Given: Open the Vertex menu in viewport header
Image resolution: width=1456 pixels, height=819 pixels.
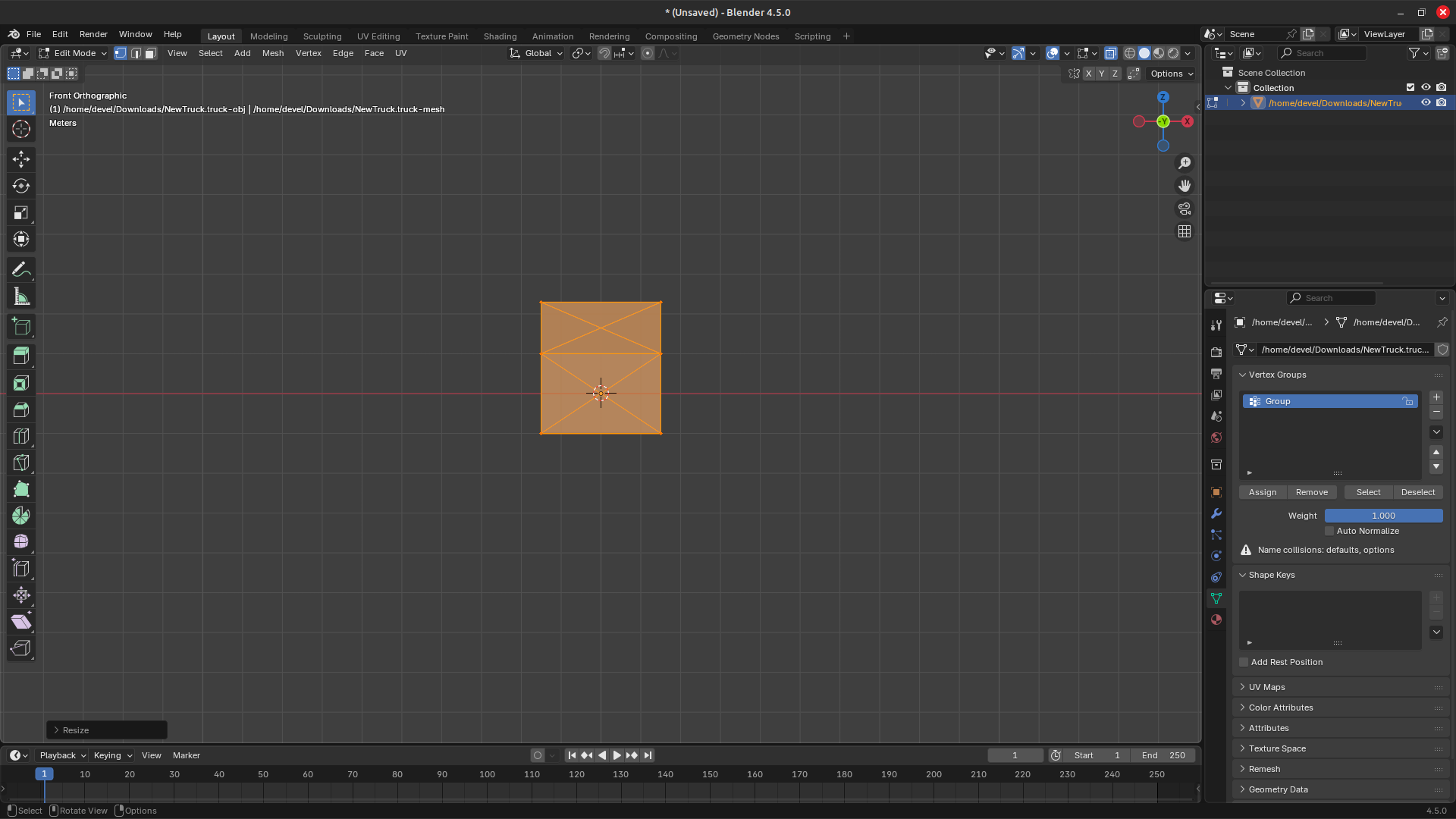Looking at the screenshot, I should (309, 53).
